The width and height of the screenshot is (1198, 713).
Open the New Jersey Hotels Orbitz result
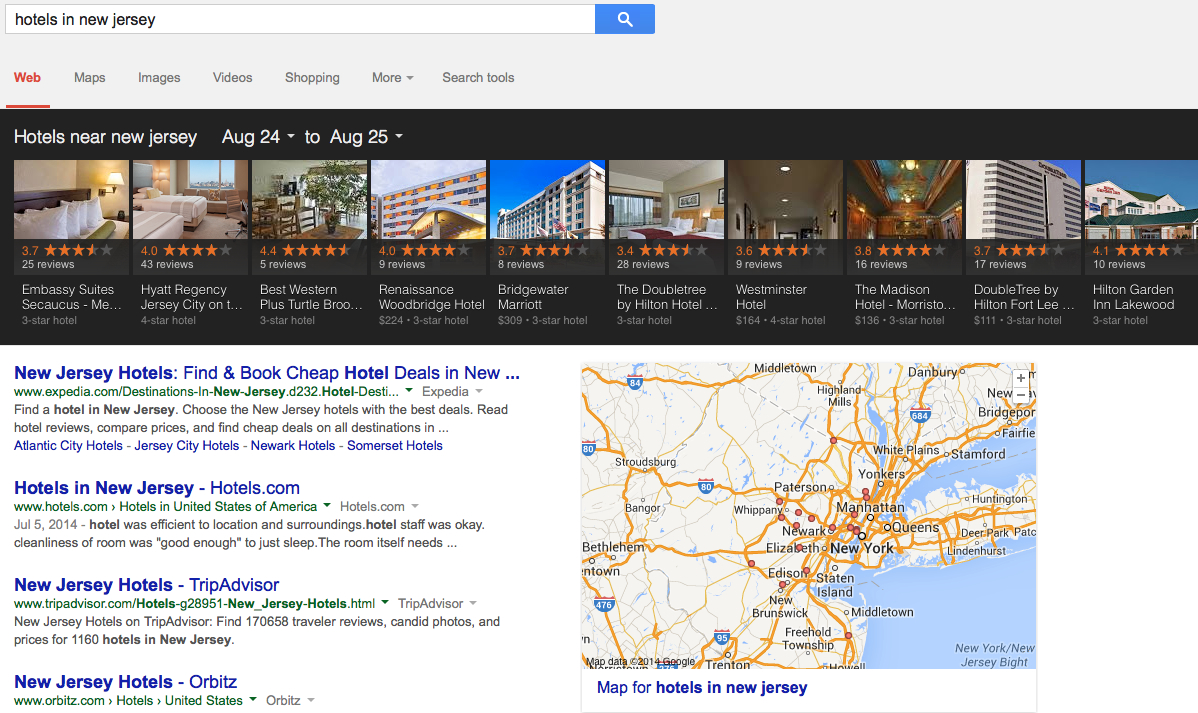click(x=125, y=682)
